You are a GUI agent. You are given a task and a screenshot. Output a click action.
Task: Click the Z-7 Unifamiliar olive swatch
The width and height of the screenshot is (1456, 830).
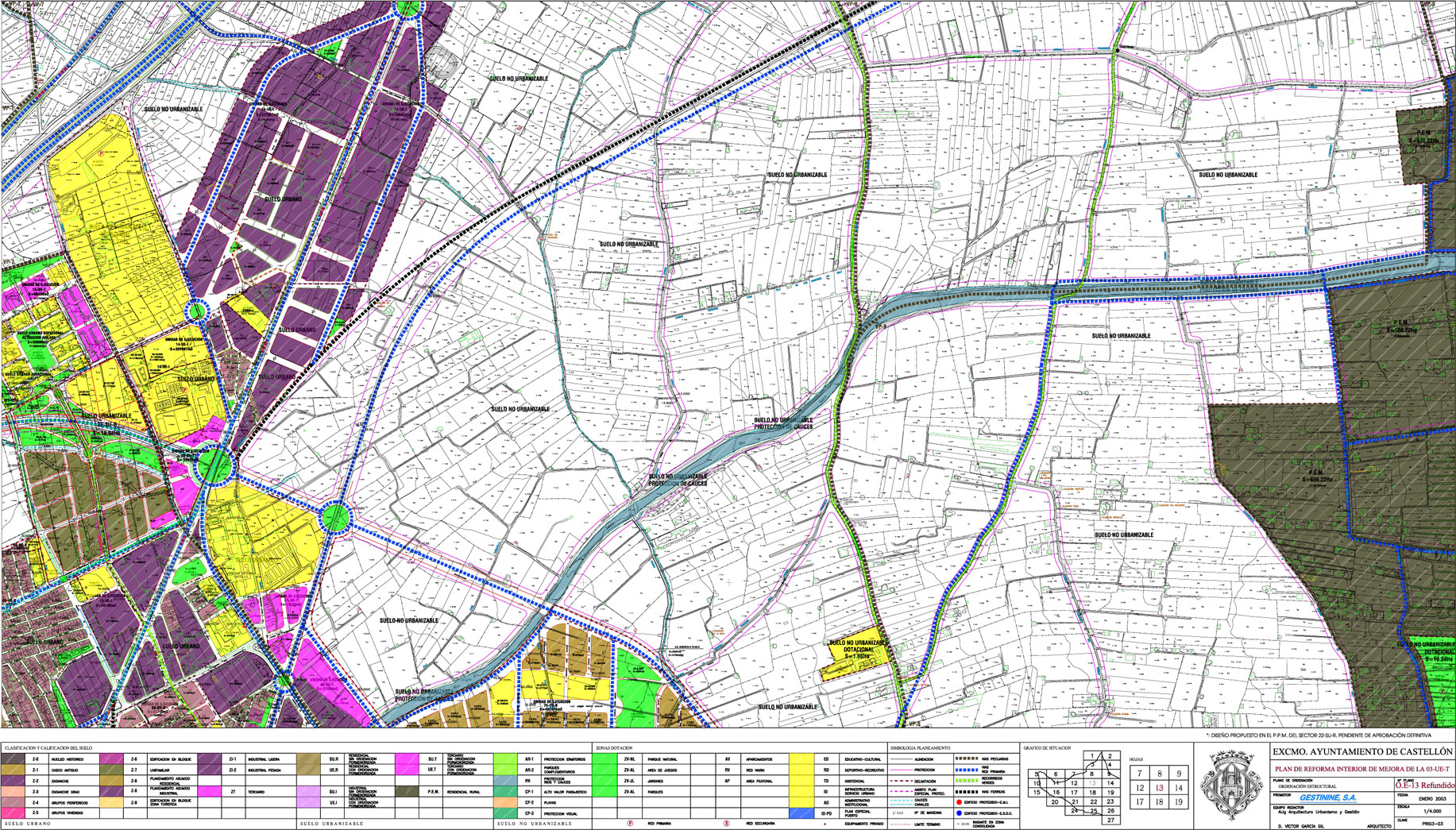pyautogui.click(x=111, y=770)
